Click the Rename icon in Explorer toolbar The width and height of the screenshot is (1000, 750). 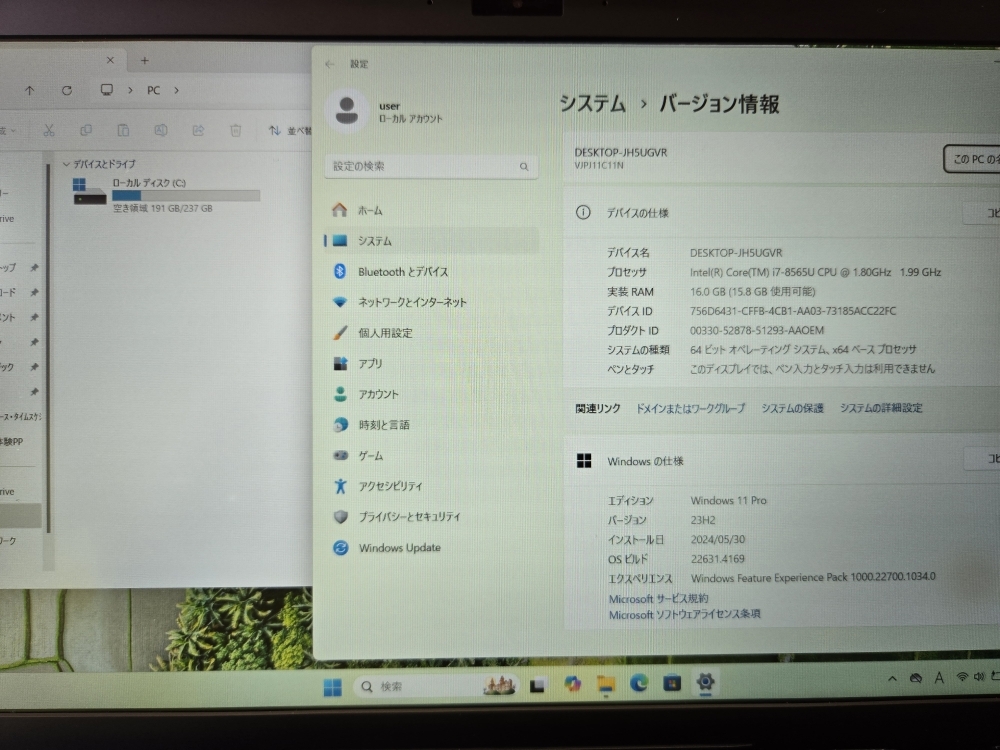(161, 130)
